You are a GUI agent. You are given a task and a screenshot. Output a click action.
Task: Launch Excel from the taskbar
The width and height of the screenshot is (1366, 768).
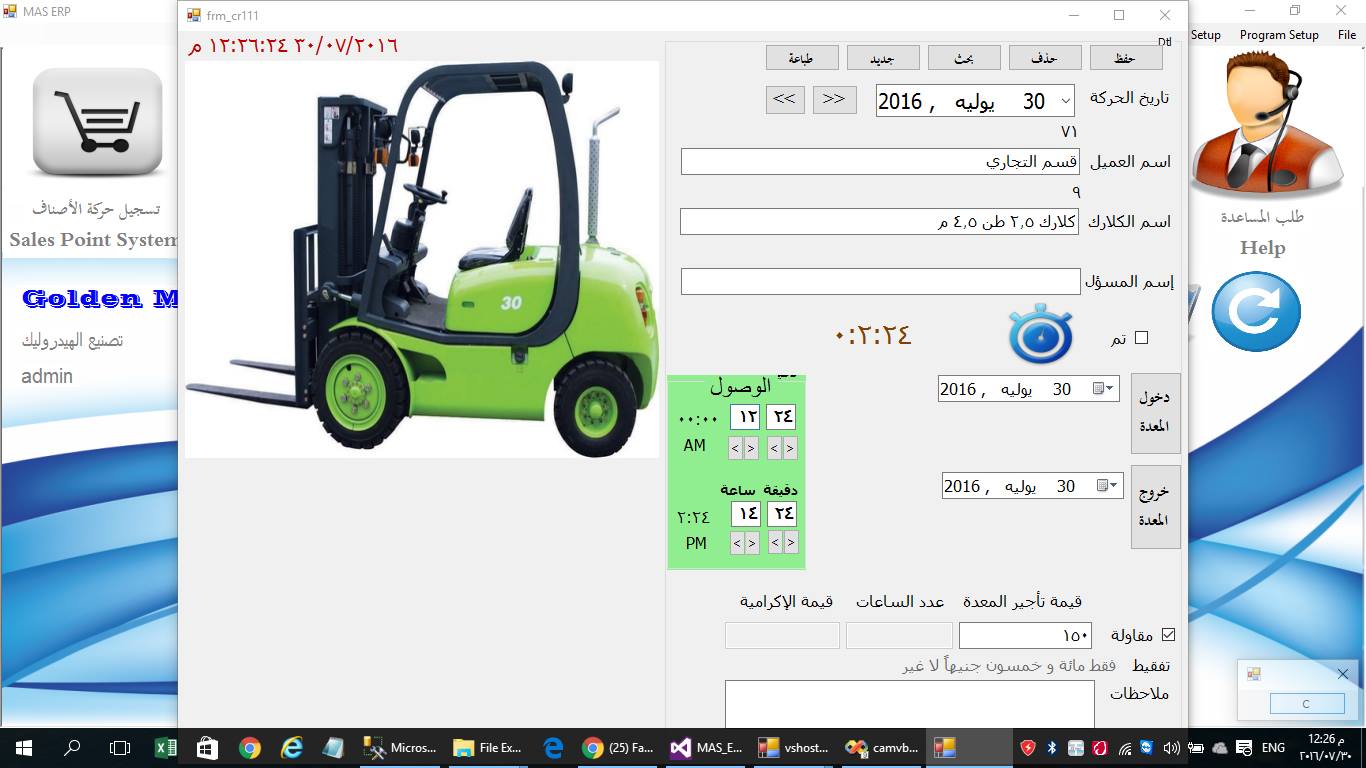point(166,748)
